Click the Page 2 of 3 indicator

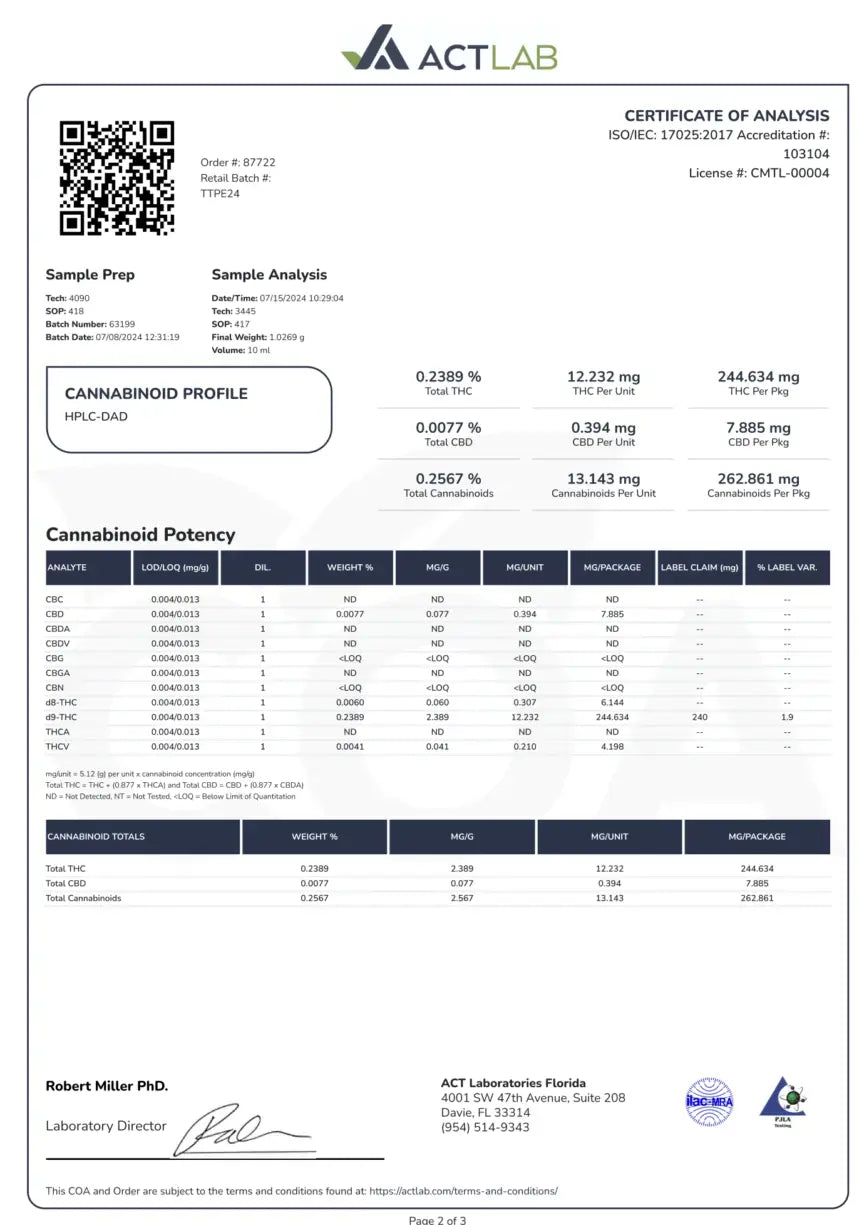[437, 1218]
